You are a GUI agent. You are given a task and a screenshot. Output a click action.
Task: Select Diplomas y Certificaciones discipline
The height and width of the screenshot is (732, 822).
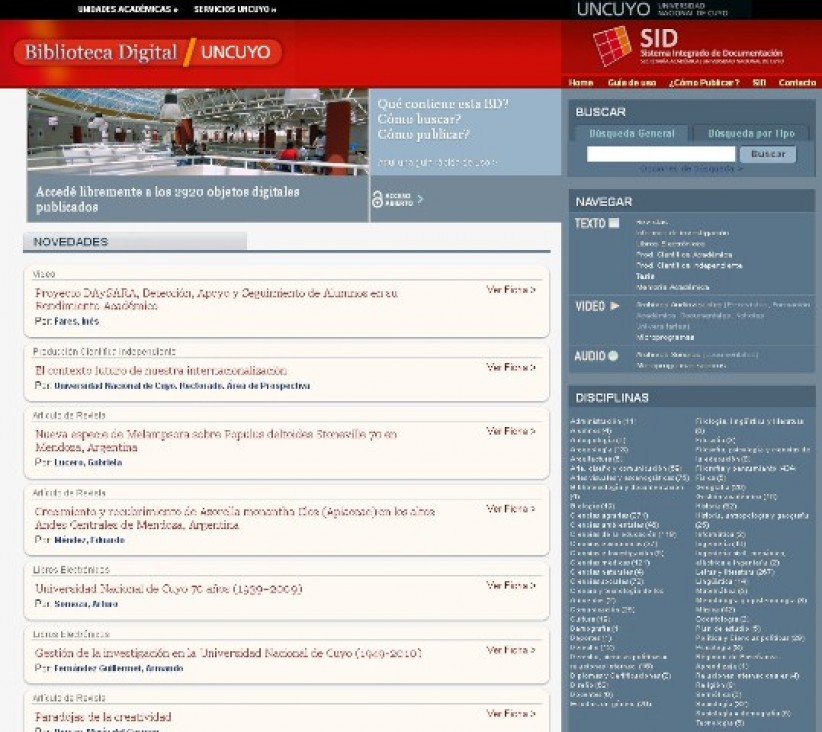[621, 676]
